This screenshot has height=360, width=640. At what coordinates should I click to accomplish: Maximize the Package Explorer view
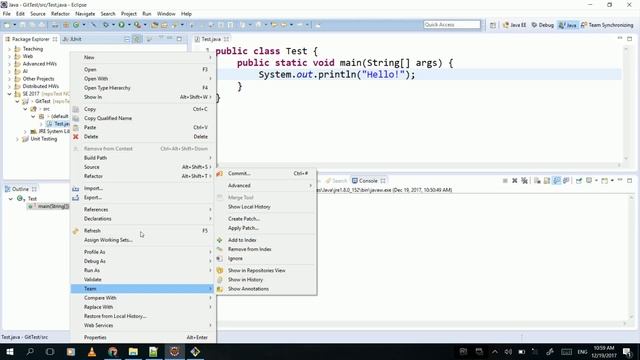point(179,39)
